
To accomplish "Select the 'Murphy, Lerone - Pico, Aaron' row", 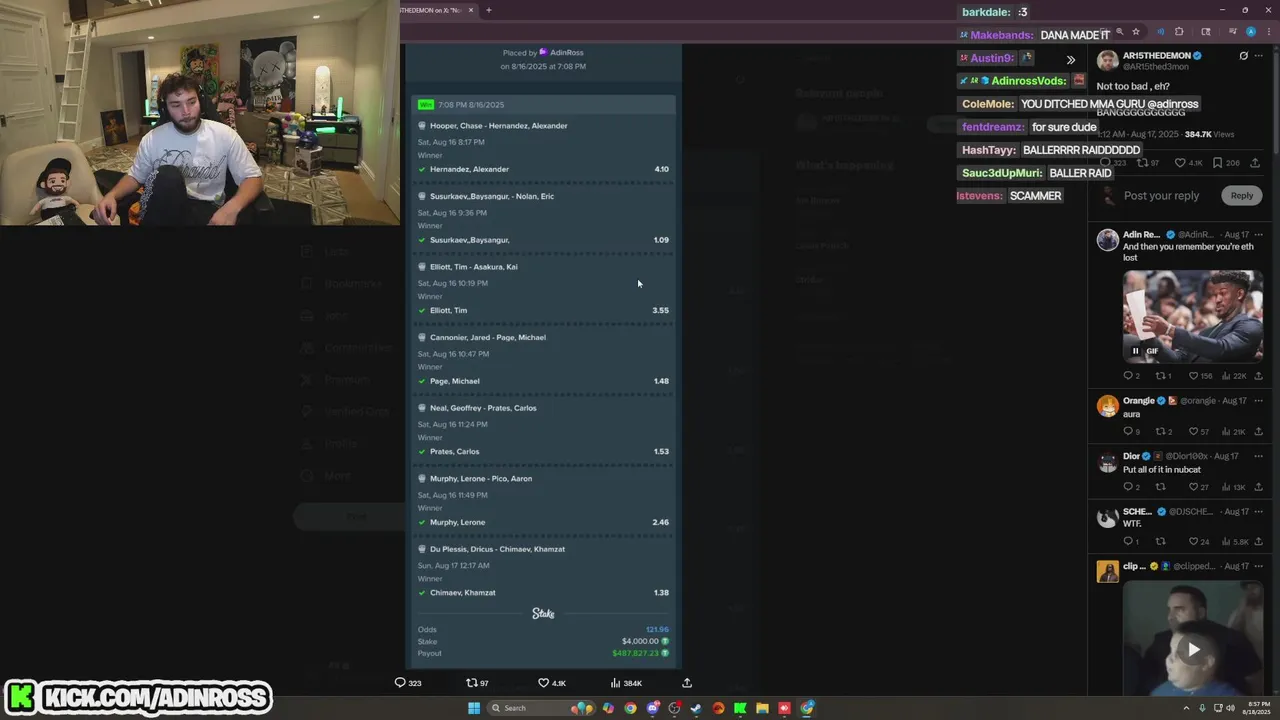I will click(544, 500).
